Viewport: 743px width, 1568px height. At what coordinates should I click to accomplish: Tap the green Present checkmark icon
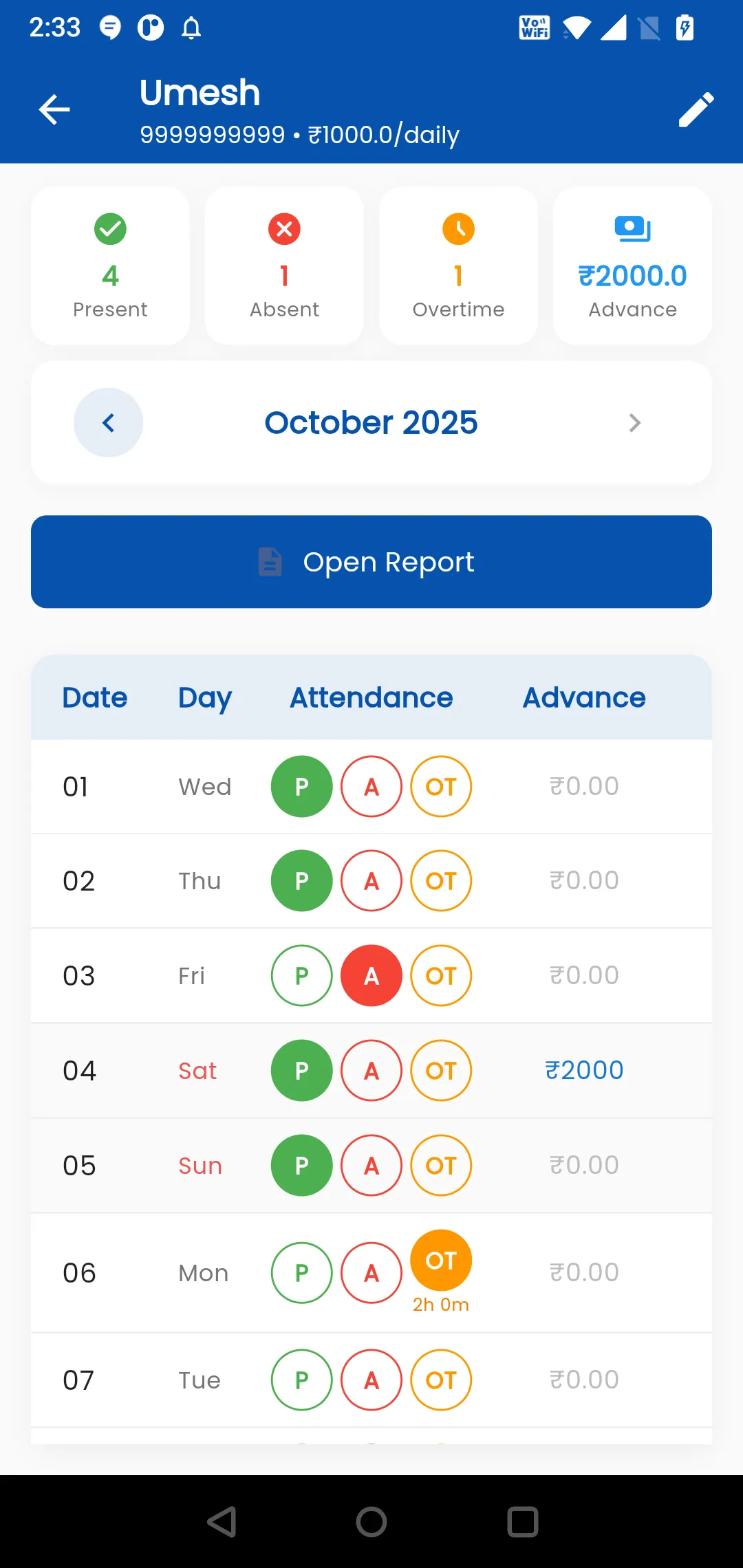[x=110, y=229]
